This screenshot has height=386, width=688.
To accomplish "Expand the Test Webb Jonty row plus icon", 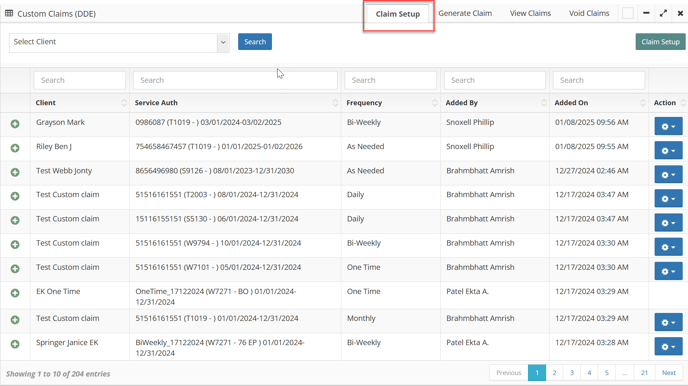I will pos(15,172).
